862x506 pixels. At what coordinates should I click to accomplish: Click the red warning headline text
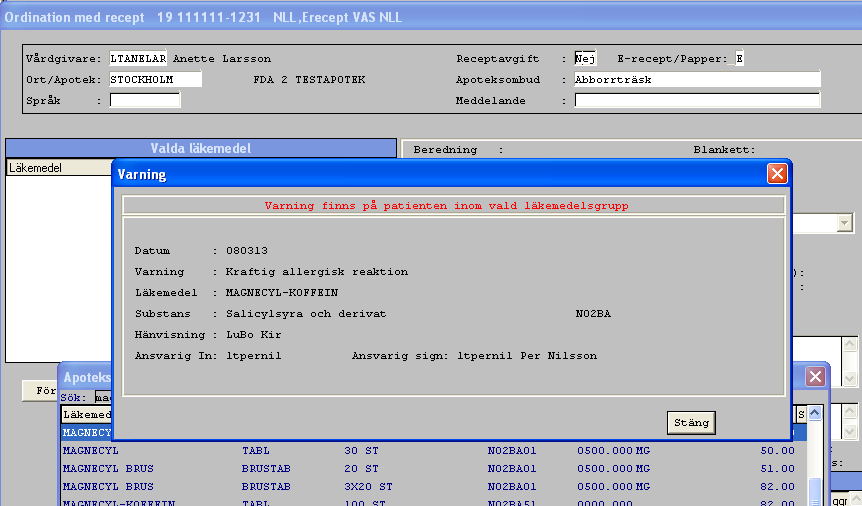(446, 206)
